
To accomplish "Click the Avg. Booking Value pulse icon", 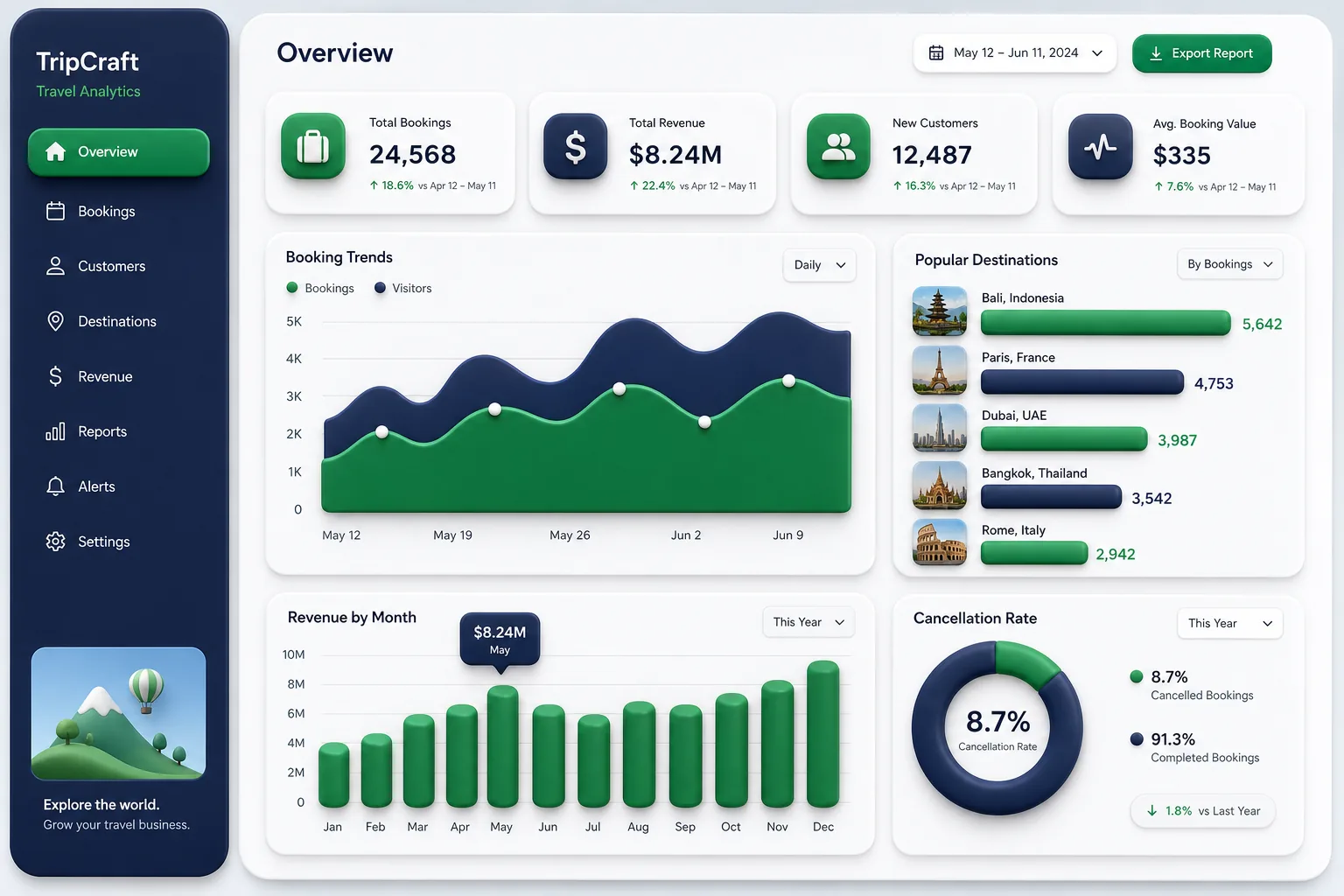I will click(1101, 146).
